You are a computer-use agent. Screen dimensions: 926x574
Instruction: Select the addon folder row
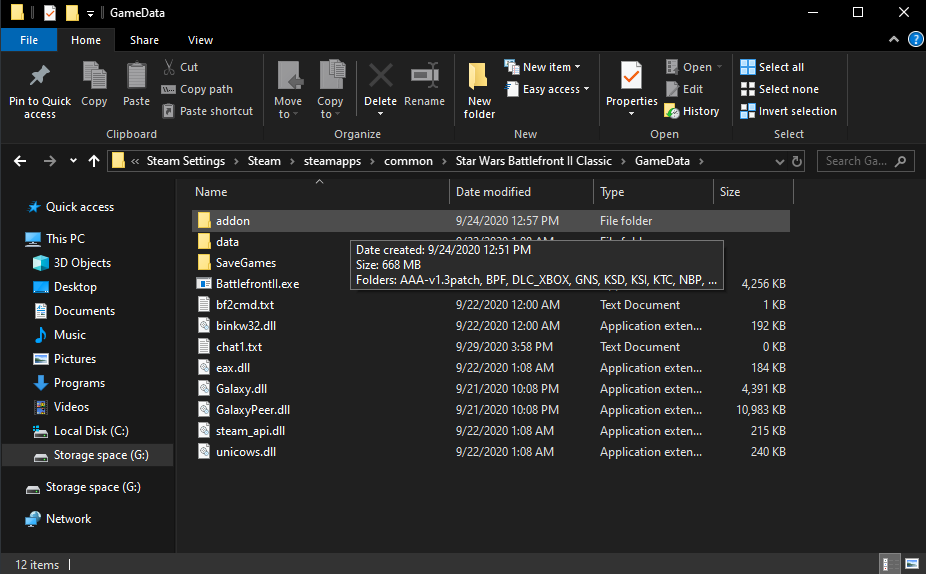(491, 221)
